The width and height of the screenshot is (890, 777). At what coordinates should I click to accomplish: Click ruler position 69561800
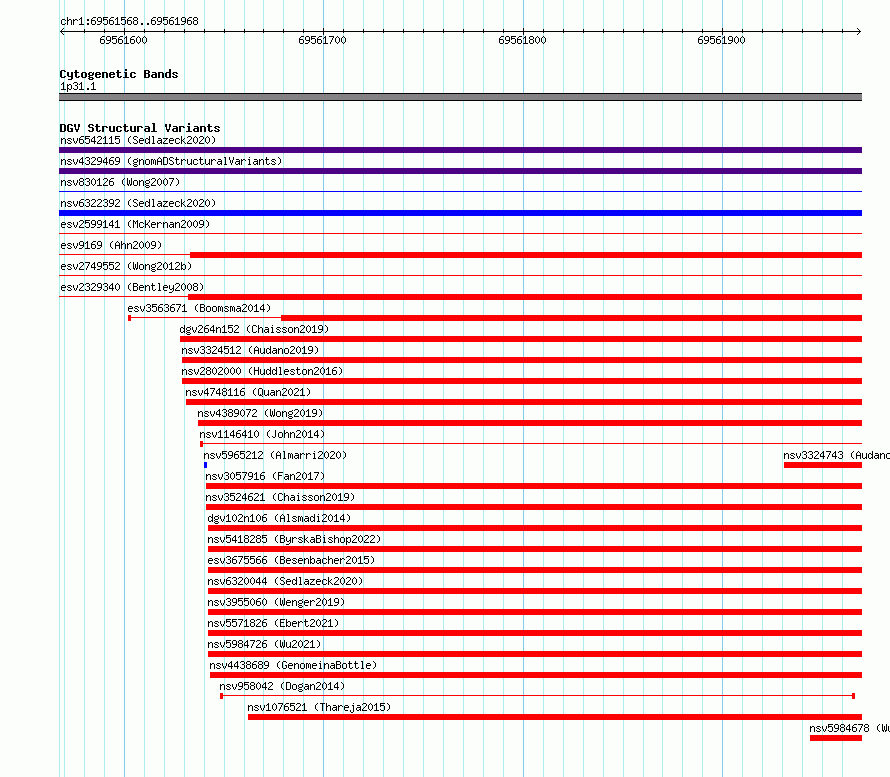coord(522,40)
